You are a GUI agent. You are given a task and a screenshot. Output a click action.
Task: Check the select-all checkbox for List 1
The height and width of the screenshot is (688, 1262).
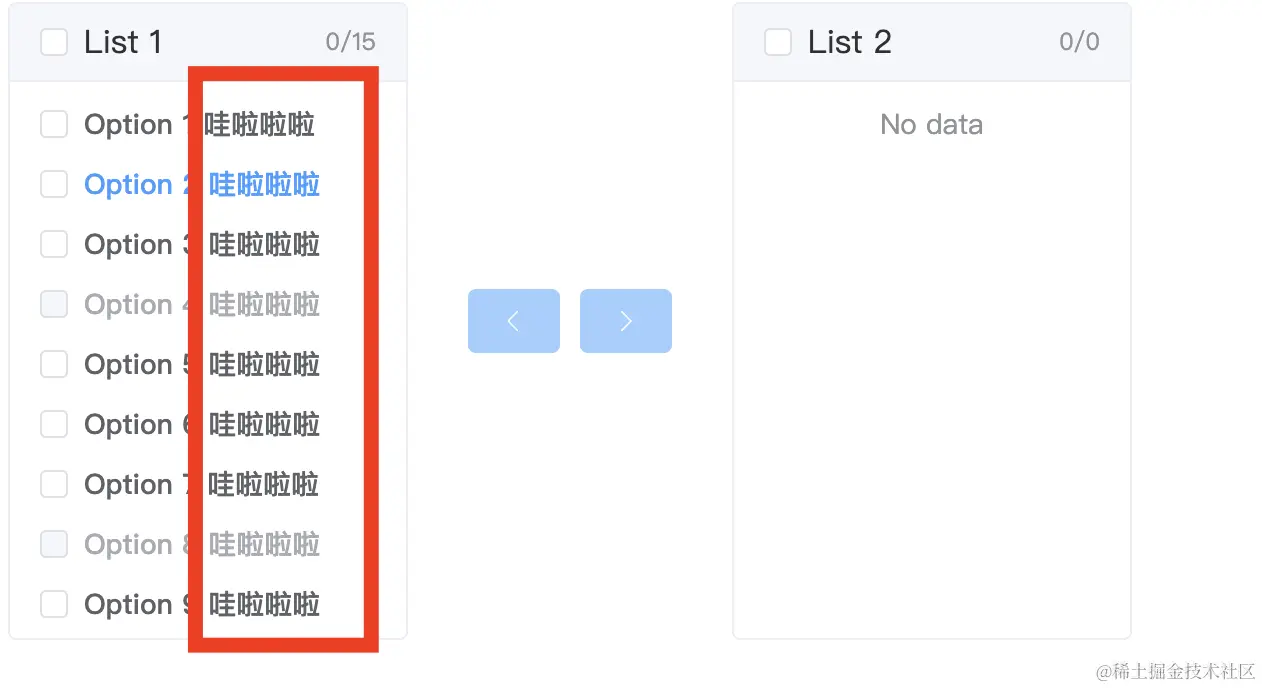coord(54,41)
